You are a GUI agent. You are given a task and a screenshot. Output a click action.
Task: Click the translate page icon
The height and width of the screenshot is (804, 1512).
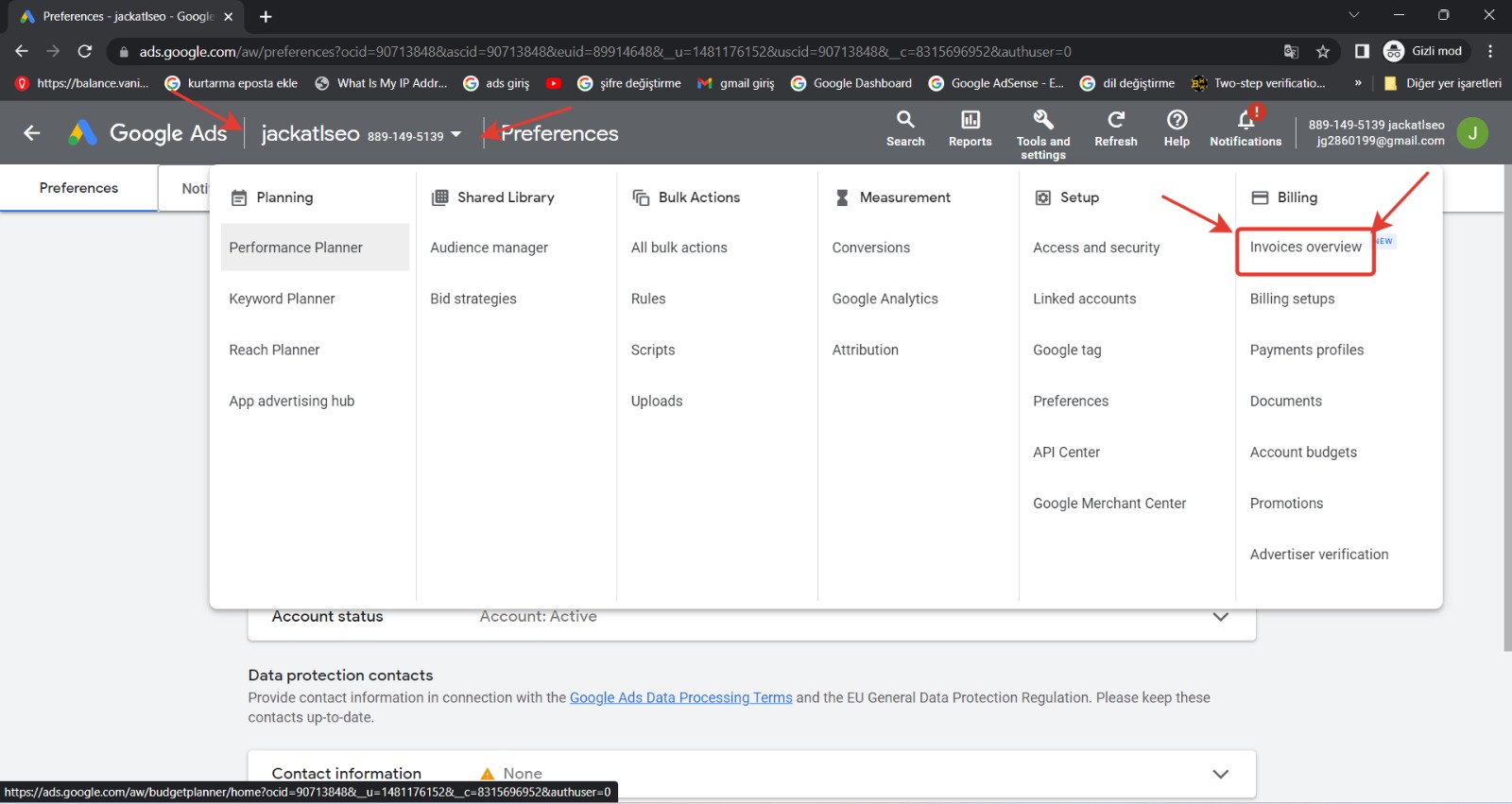1291,51
